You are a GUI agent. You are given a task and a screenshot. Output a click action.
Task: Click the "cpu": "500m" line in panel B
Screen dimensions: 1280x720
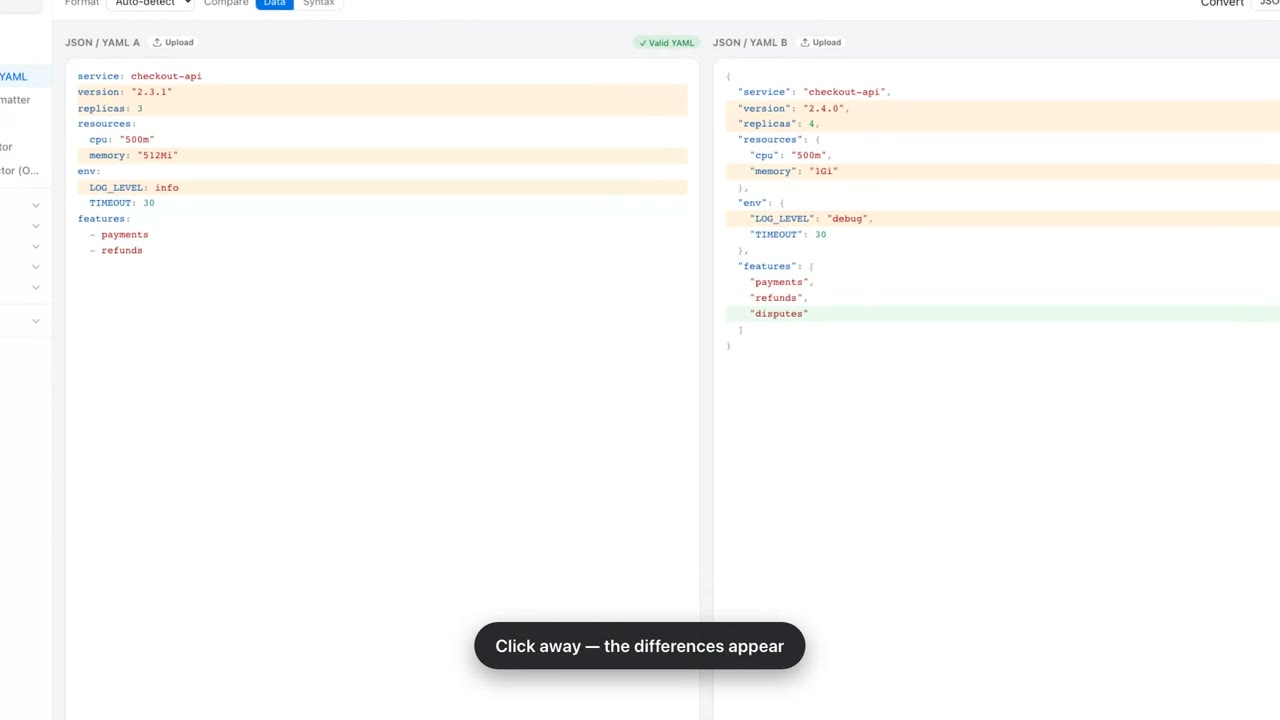tap(790, 156)
